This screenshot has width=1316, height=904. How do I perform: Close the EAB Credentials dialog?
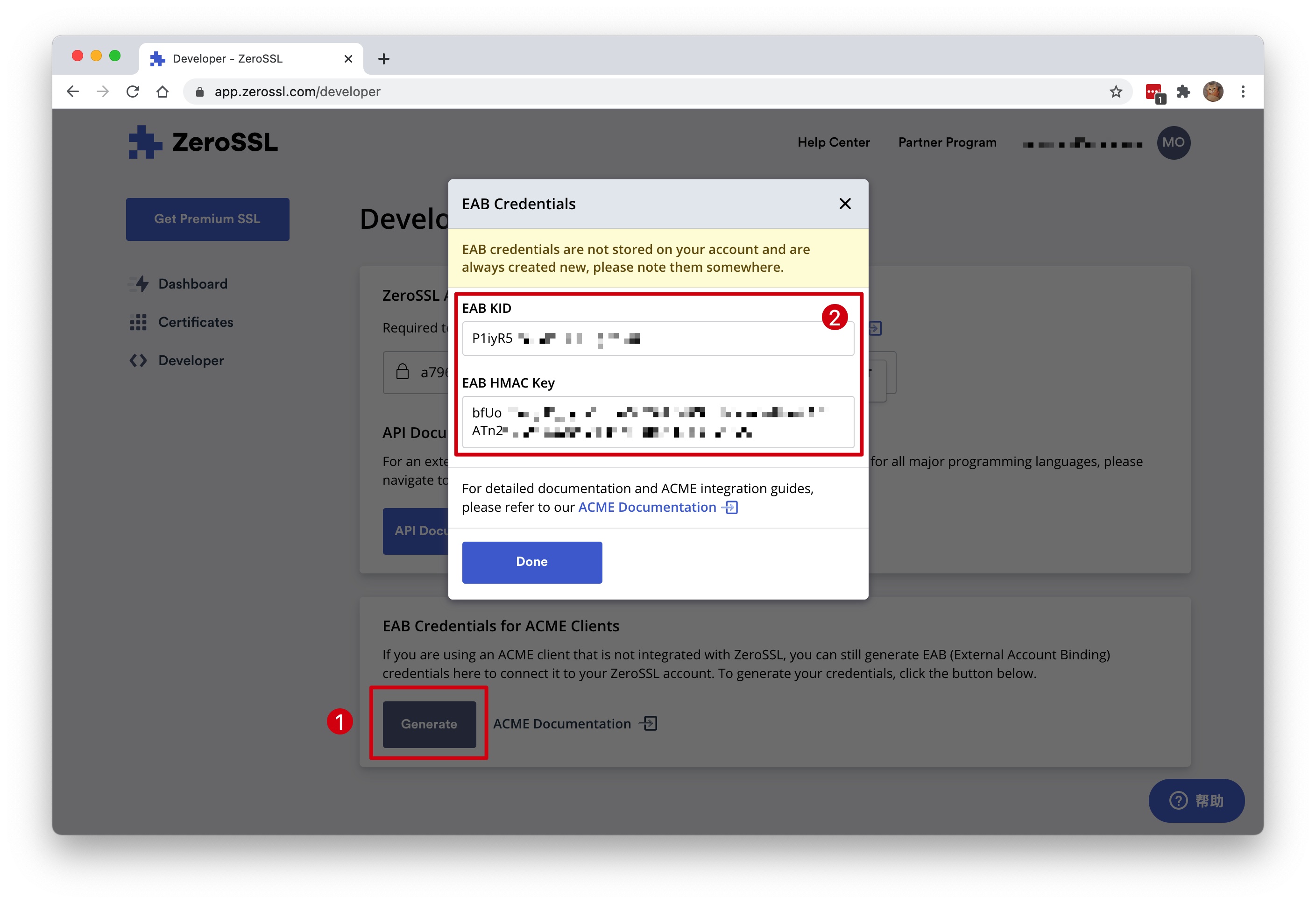[844, 204]
